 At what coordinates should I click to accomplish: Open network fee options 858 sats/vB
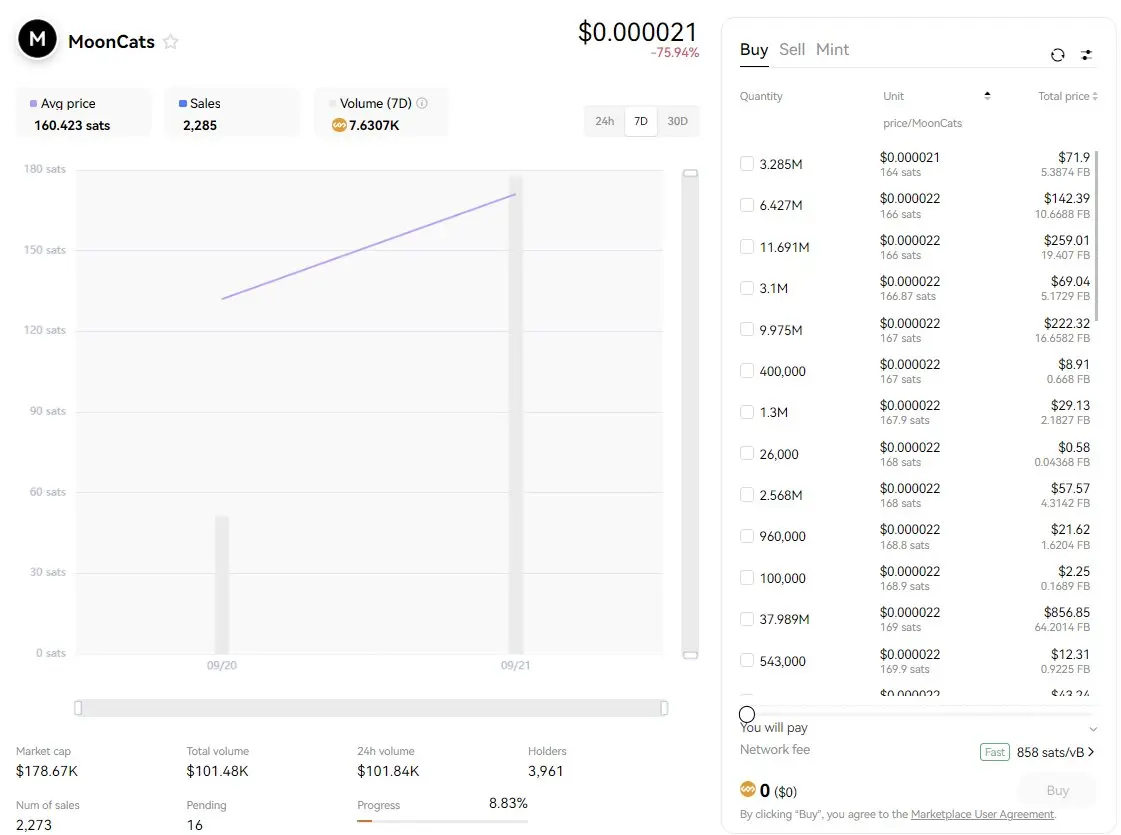pos(1055,752)
